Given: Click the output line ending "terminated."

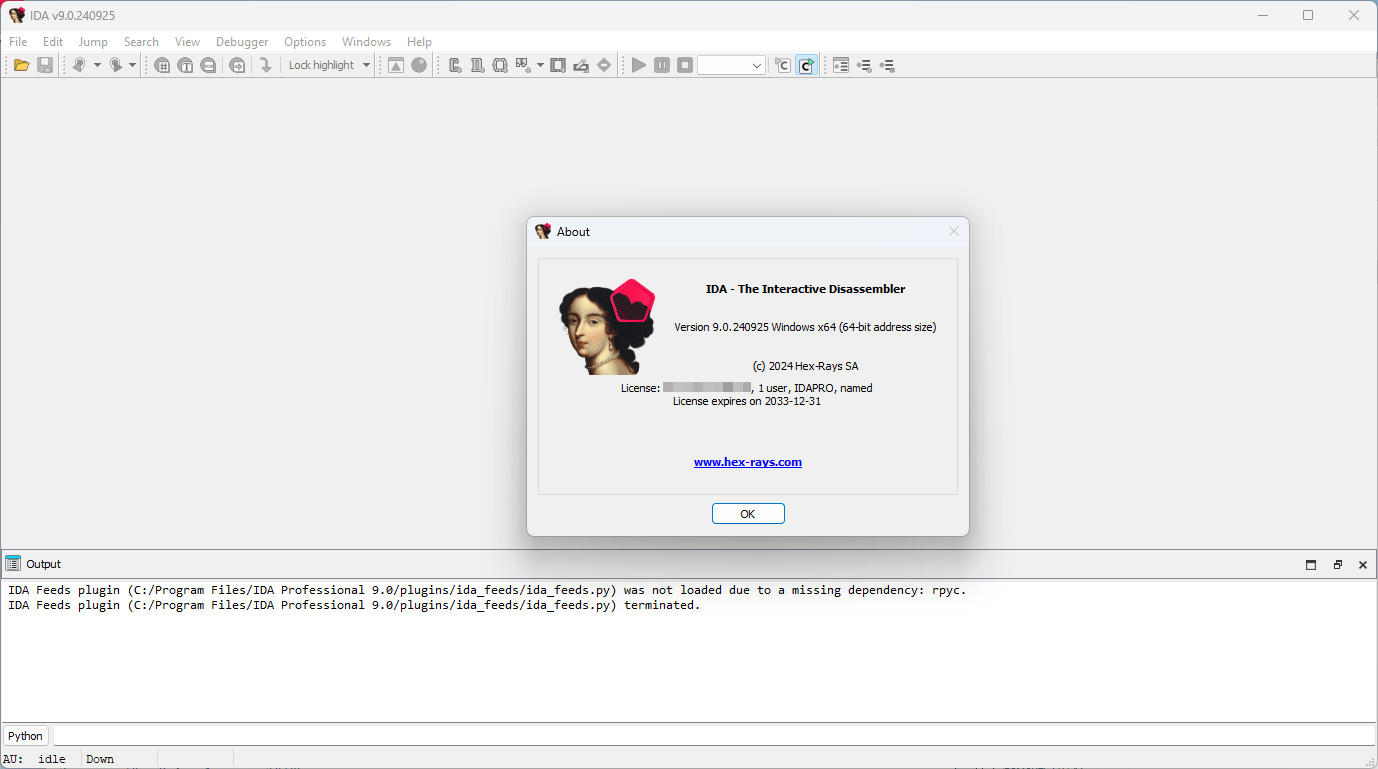Looking at the screenshot, I should (x=354, y=605).
